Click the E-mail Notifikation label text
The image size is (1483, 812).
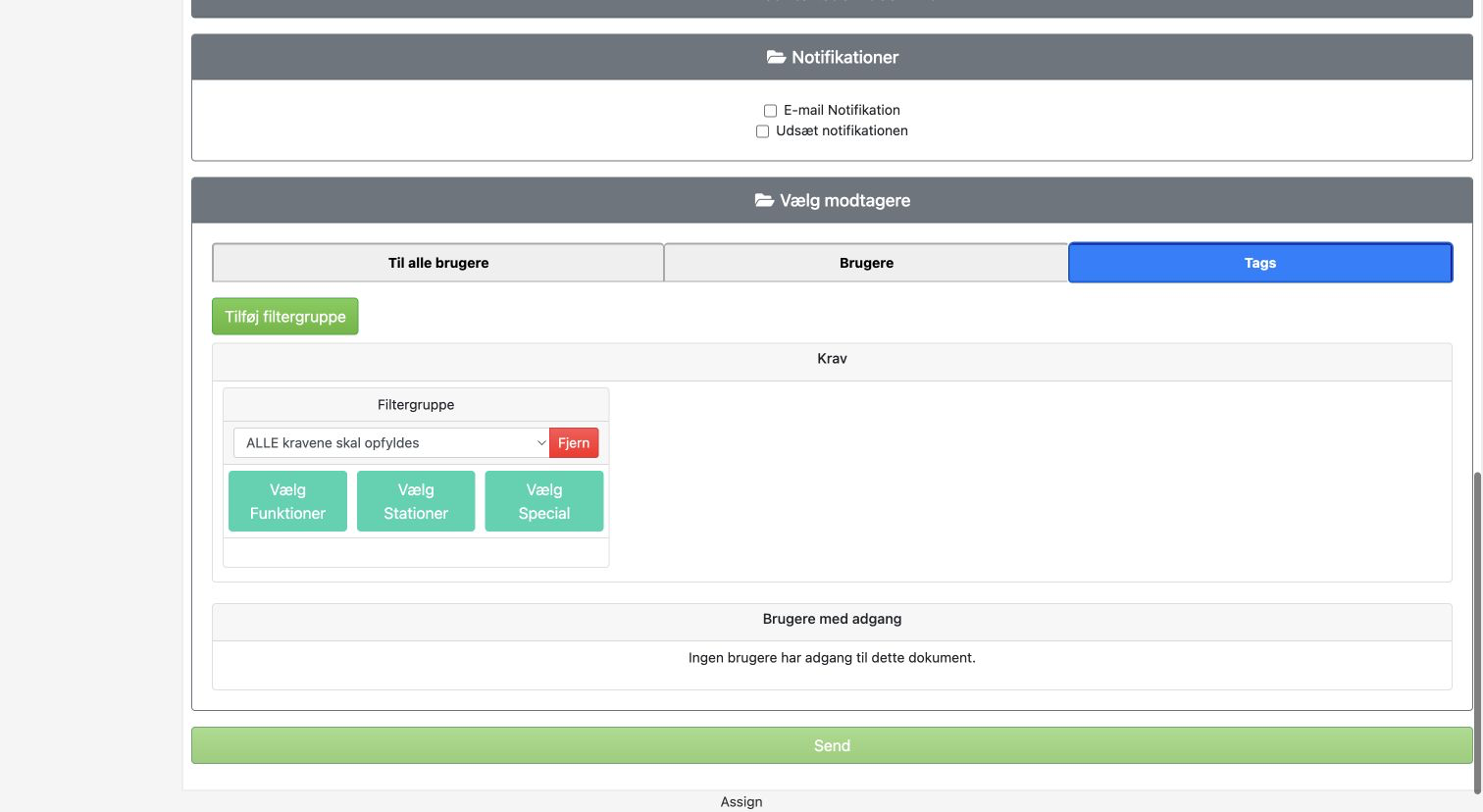coord(842,110)
